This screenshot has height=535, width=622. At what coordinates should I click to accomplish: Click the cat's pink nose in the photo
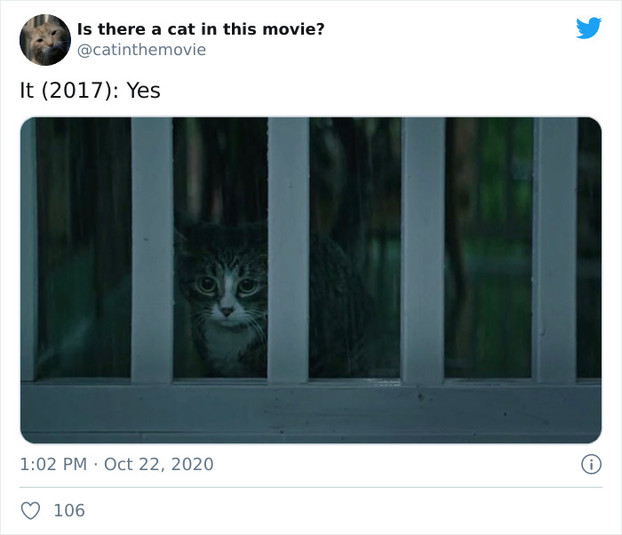(x=227, y=311)
